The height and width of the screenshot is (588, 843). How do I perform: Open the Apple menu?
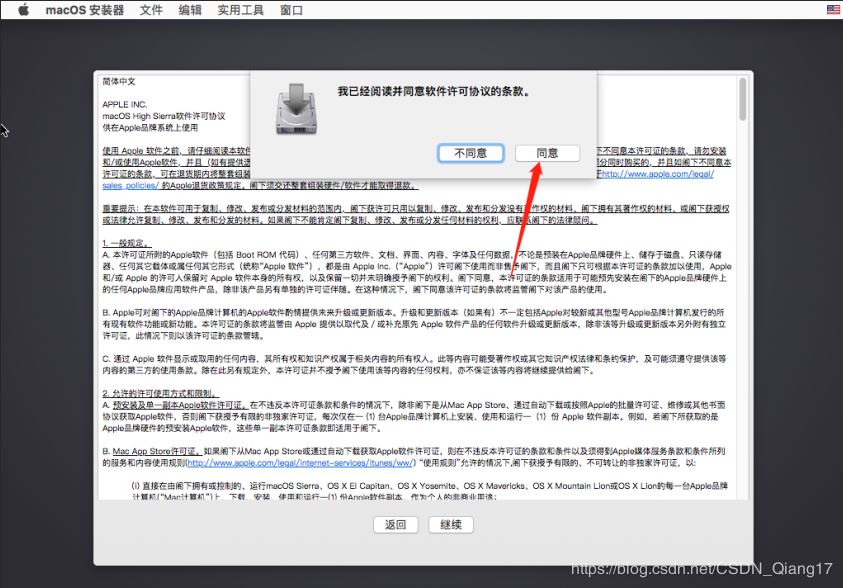[24, 10]
